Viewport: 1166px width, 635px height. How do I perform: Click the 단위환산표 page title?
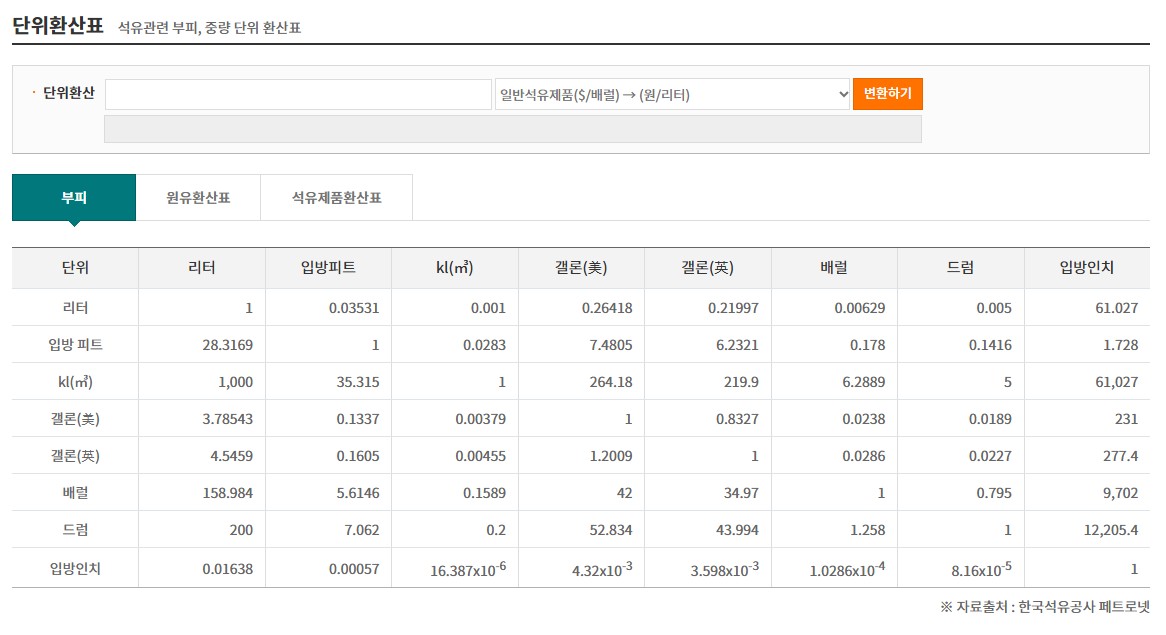pos(58,25)
